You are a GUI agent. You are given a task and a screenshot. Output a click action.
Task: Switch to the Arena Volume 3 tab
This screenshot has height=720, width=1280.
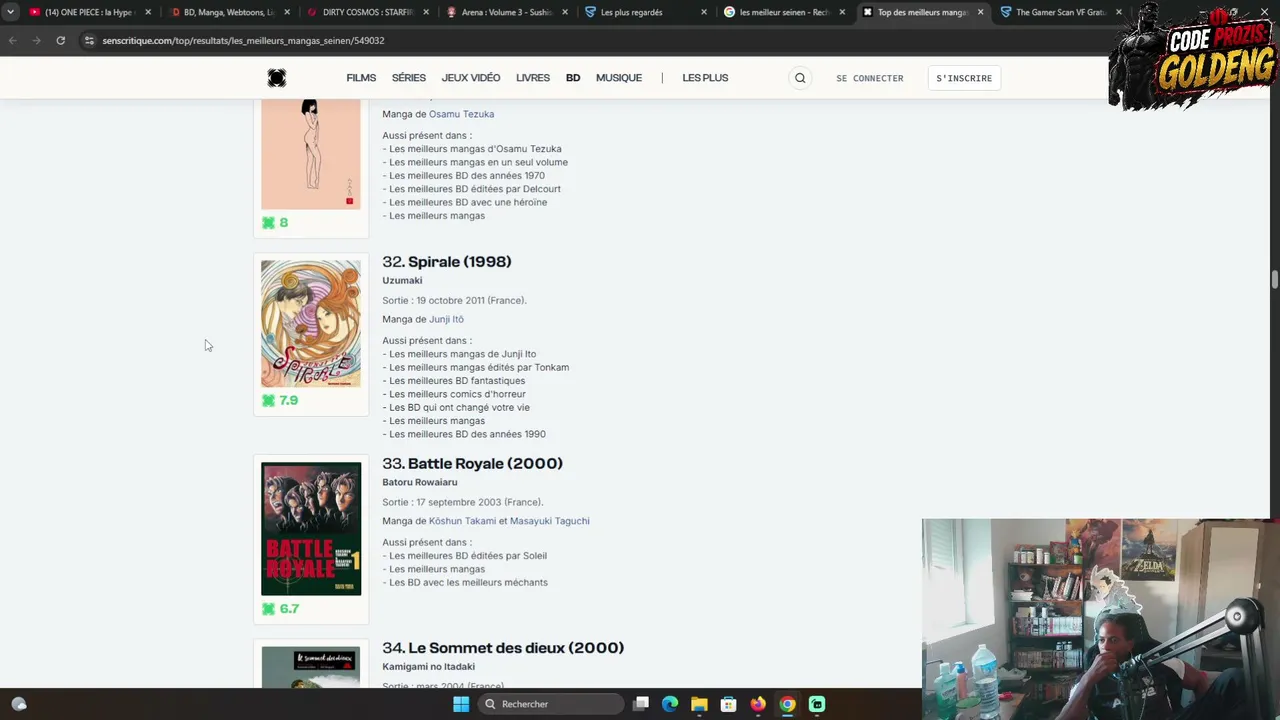(506, 12)
